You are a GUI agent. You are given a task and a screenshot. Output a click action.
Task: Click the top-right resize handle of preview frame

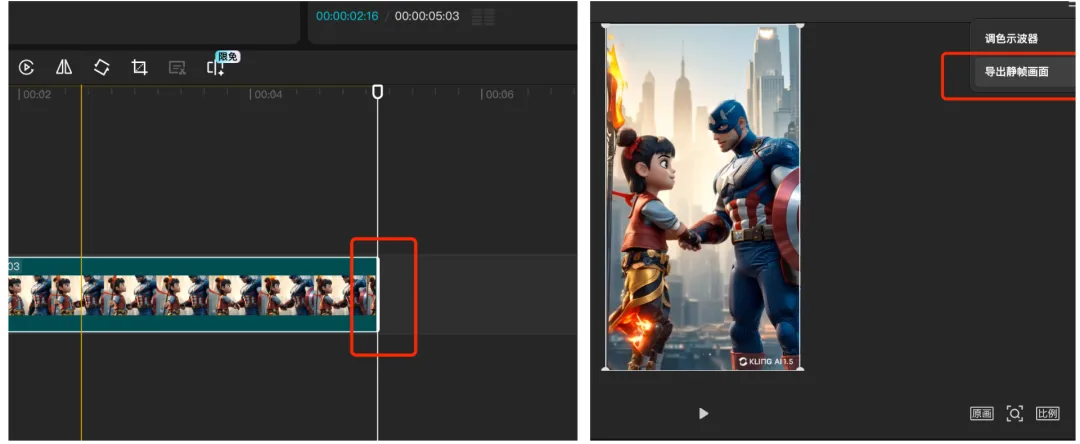801,26
